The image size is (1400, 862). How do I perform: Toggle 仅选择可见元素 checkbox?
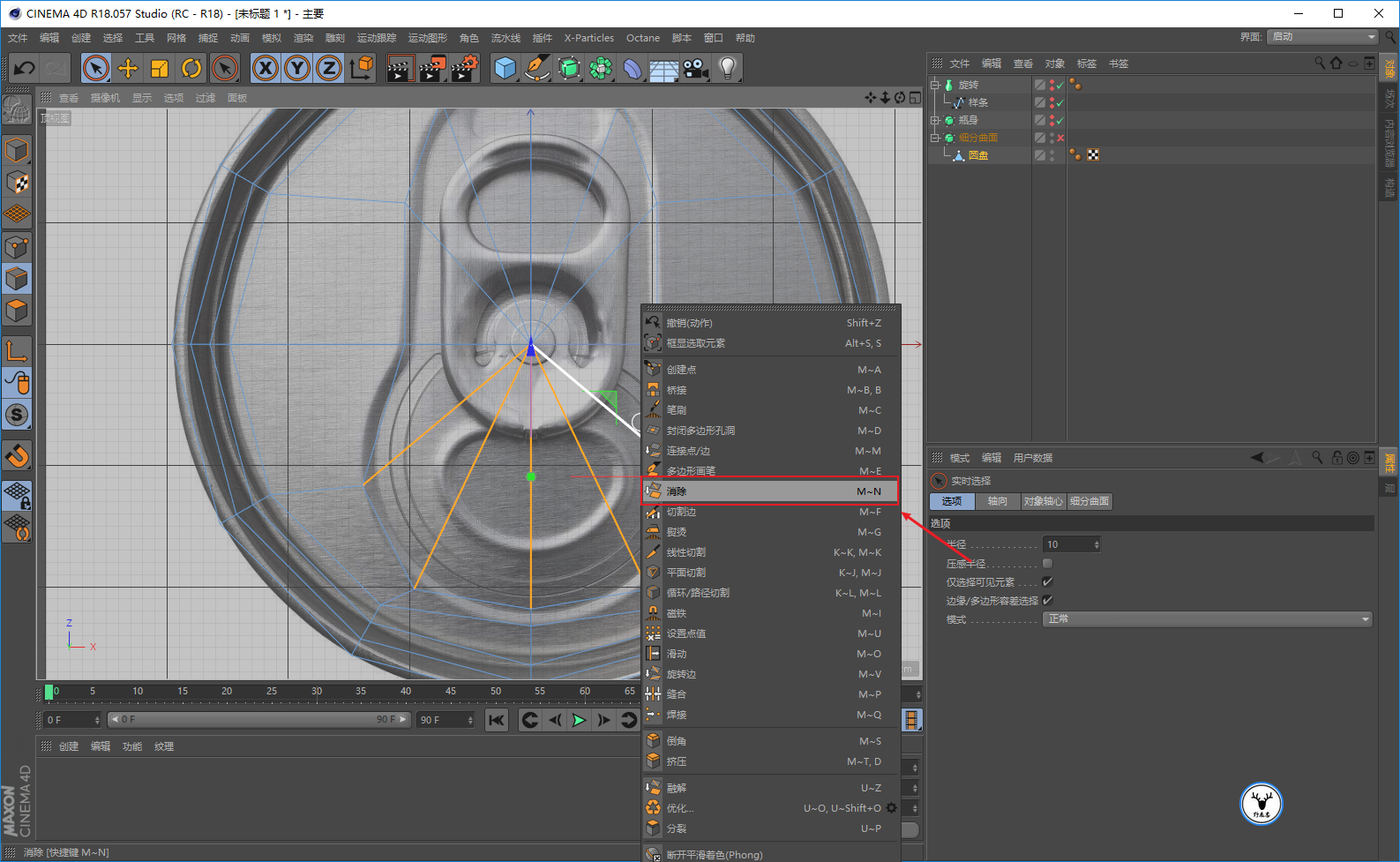point(1047,582)
